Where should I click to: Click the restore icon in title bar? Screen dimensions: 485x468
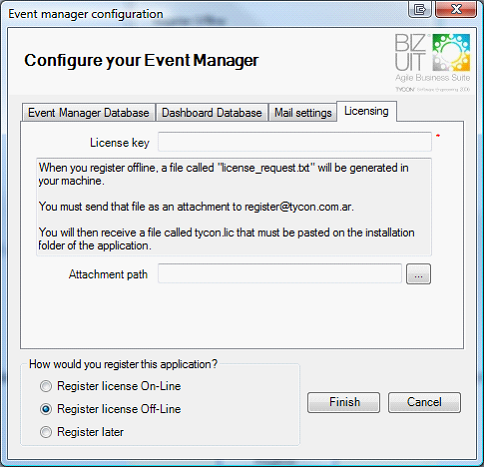pyautogui.click(x=420, y=9)
